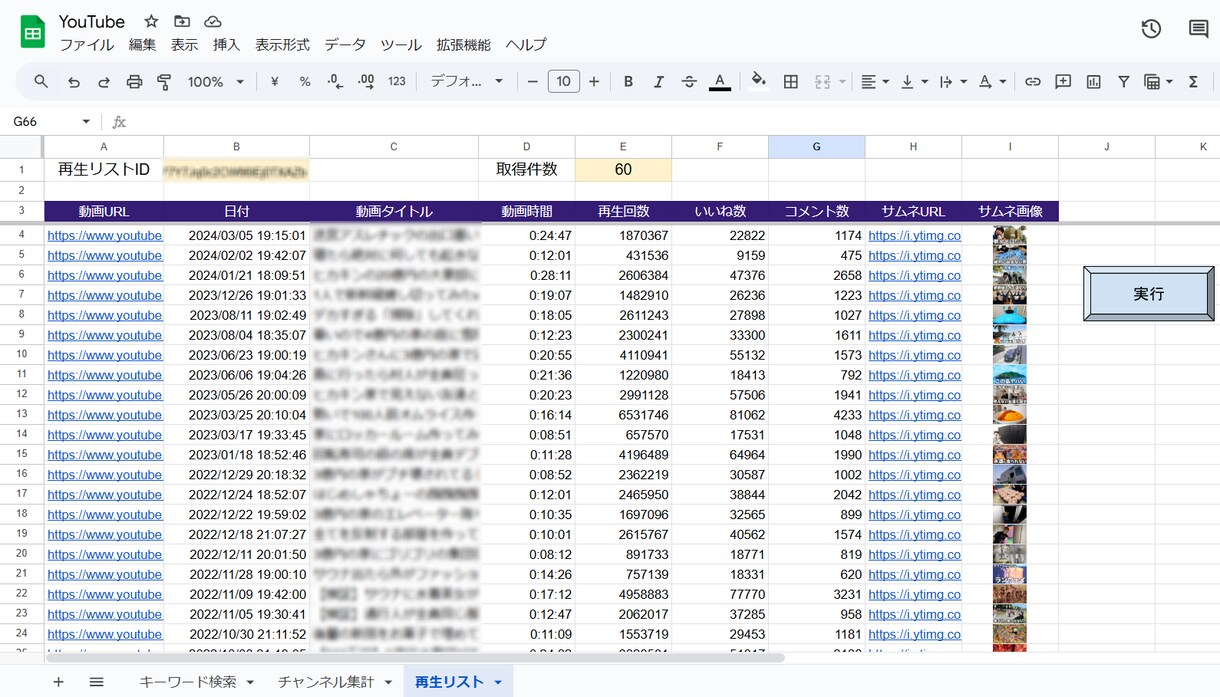Open horizontal align dropdown
Image resolution: width=1220 pixels, height=697 pixels.
(875, 82)
